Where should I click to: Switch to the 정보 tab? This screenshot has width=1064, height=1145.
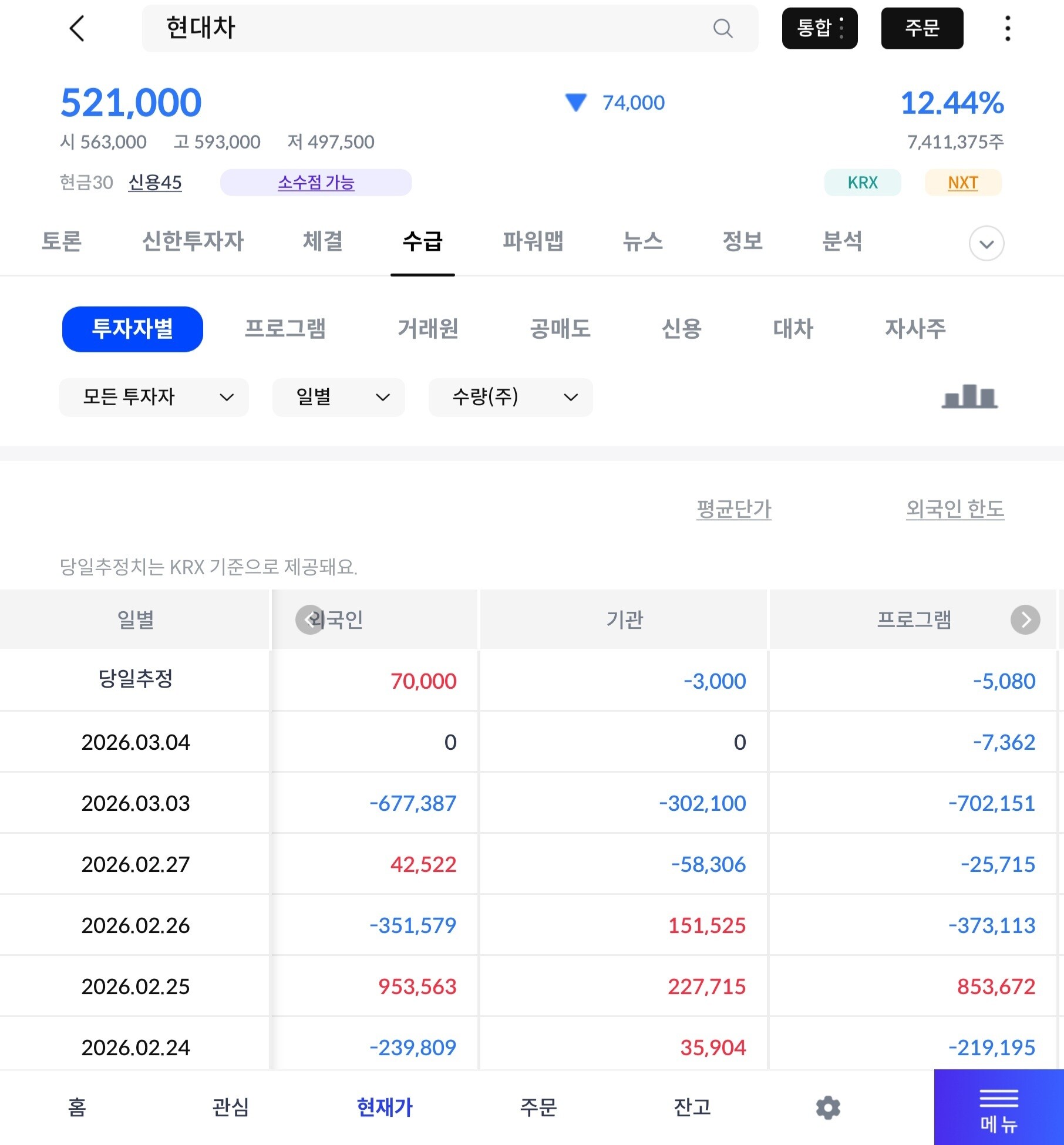click(x=743, y=241)
